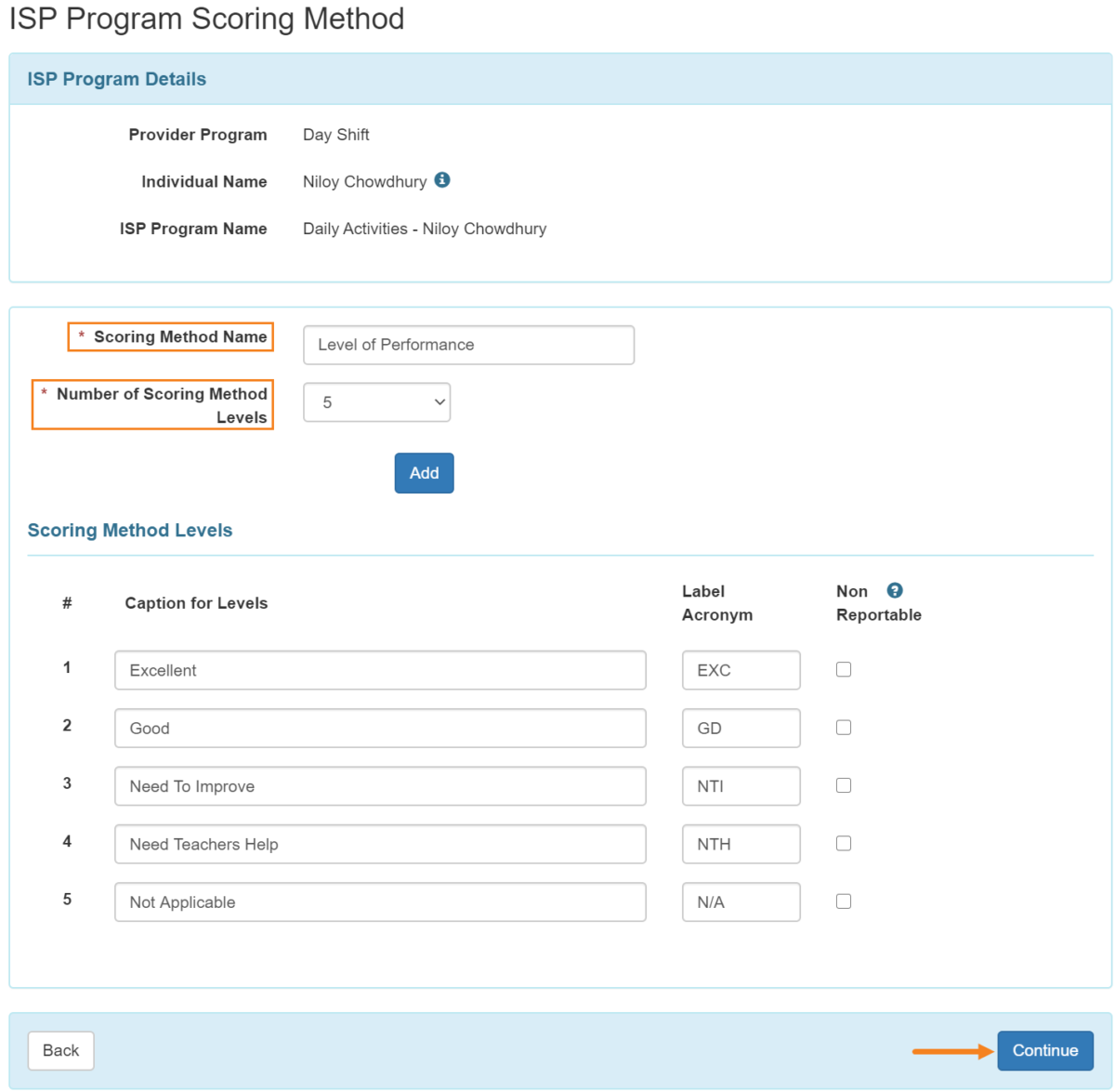The image size is (1115, 1092).
Task: Click the Not Applicable caption field
Action: [x=379, y=901]
